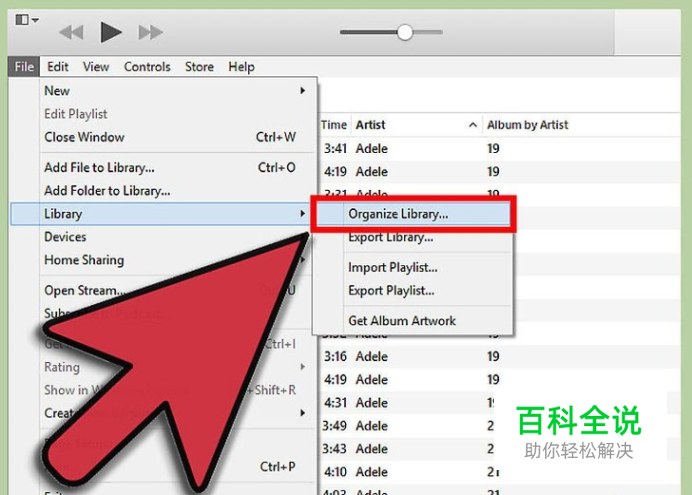Select the Adele track lasting 3:41
Viewport: 692px width, 495px height.
click(499, 148)
